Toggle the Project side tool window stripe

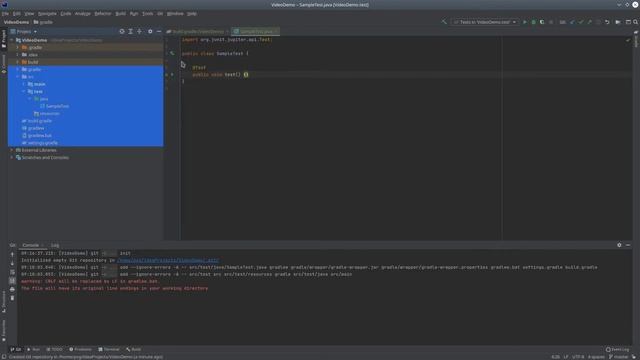click(4, 39)
